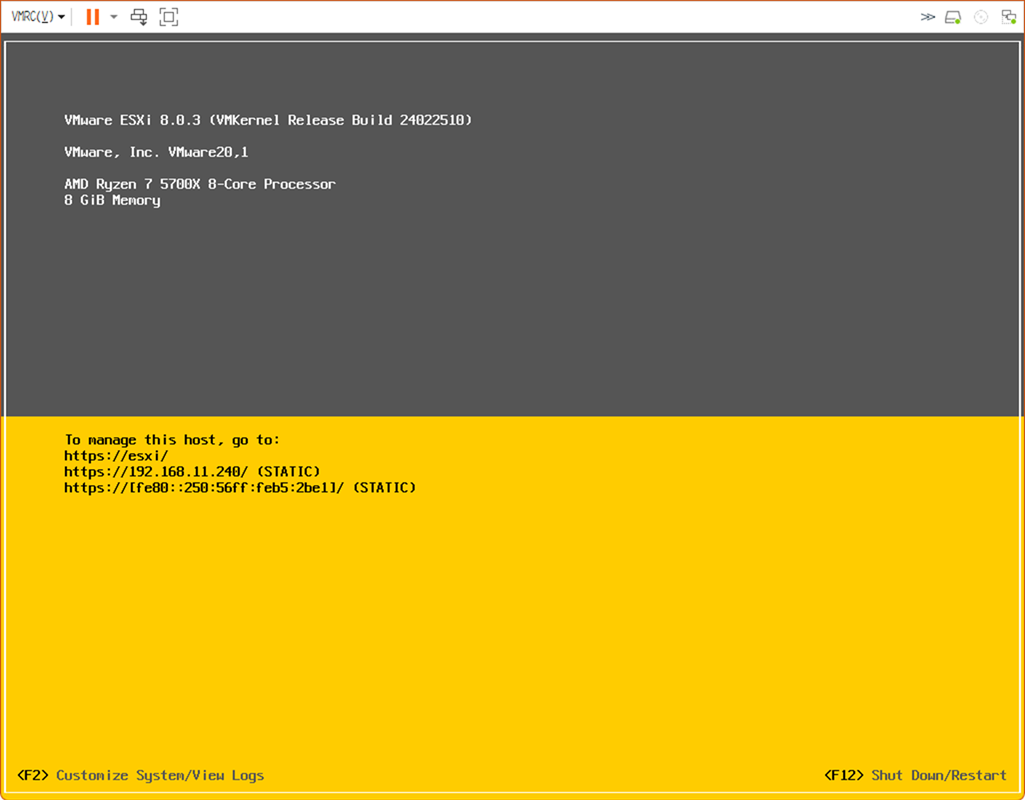
Task: Click the AMD Ryzen 7 5700X processor text
Action: pyautogui.click(x=200, y=184)
